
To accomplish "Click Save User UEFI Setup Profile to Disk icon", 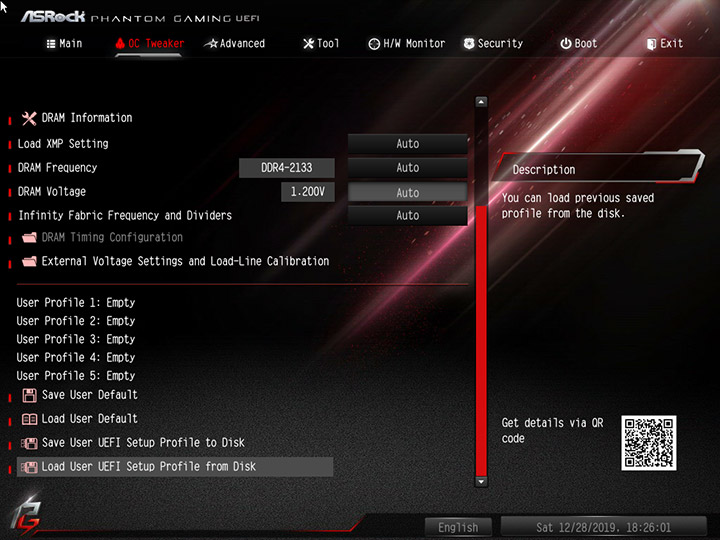I will click(29, 443).
